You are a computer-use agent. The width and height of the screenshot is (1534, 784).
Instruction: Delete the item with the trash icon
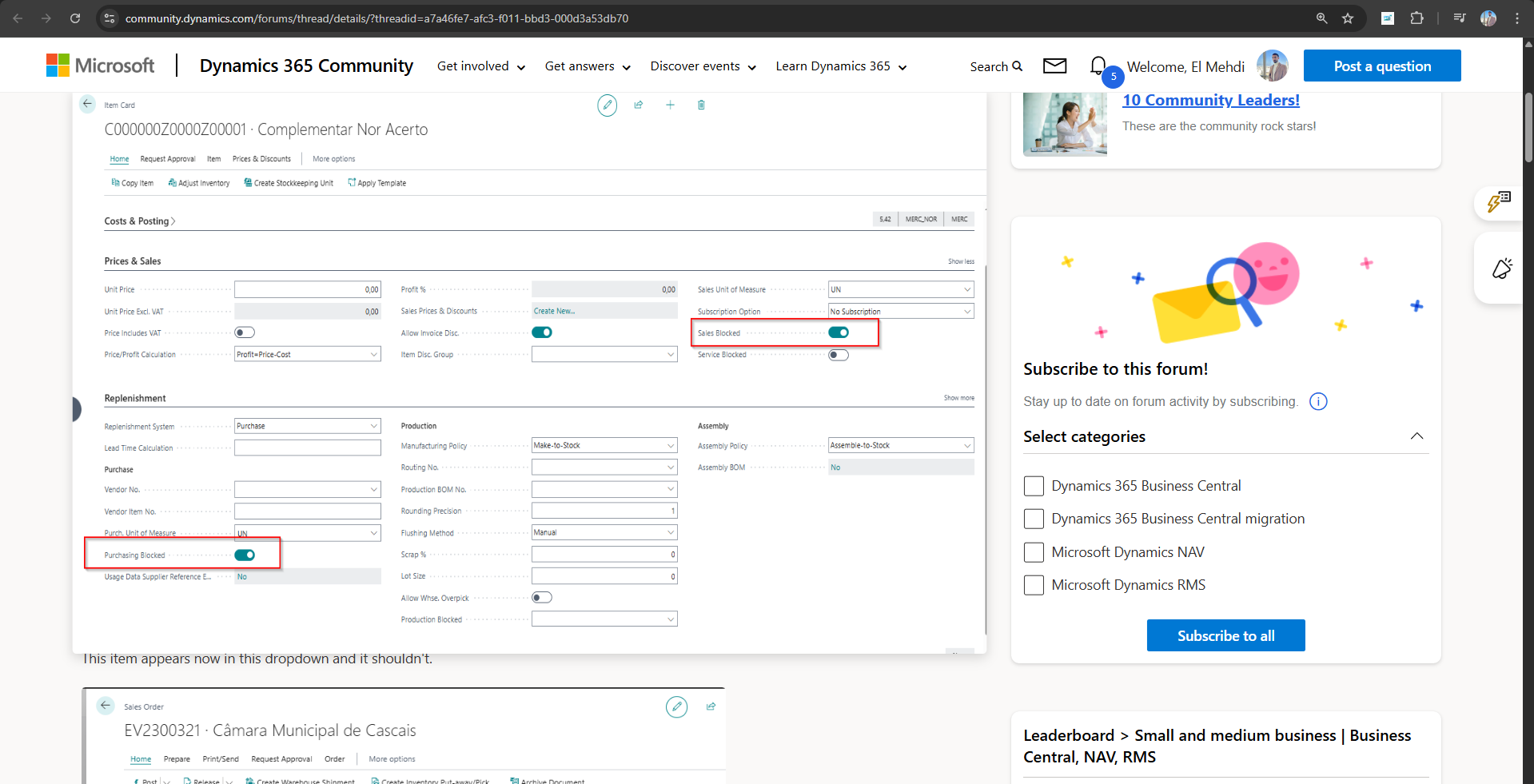pyautogui.click(x=701, y=105)
